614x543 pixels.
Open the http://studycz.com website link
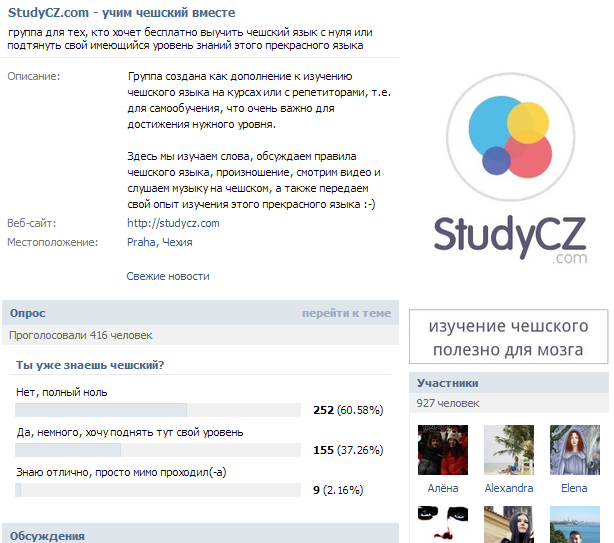tap(173, 223)
